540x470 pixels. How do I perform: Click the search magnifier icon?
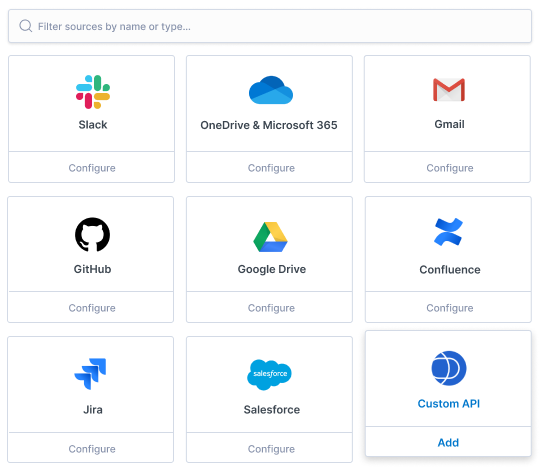pos(25,26)
